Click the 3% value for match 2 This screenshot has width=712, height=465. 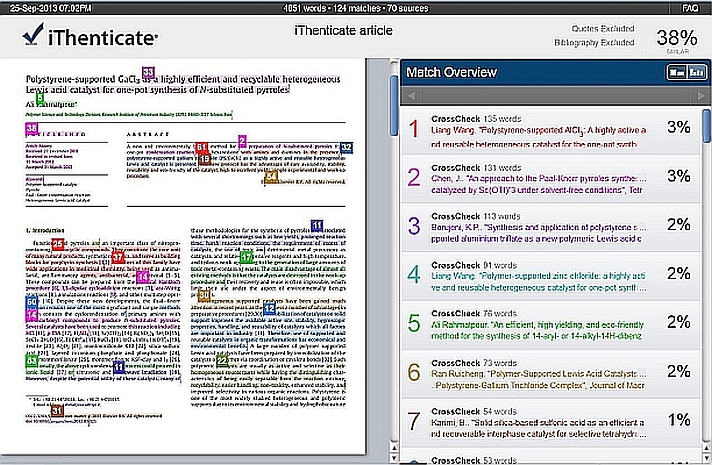pos(678,176)
